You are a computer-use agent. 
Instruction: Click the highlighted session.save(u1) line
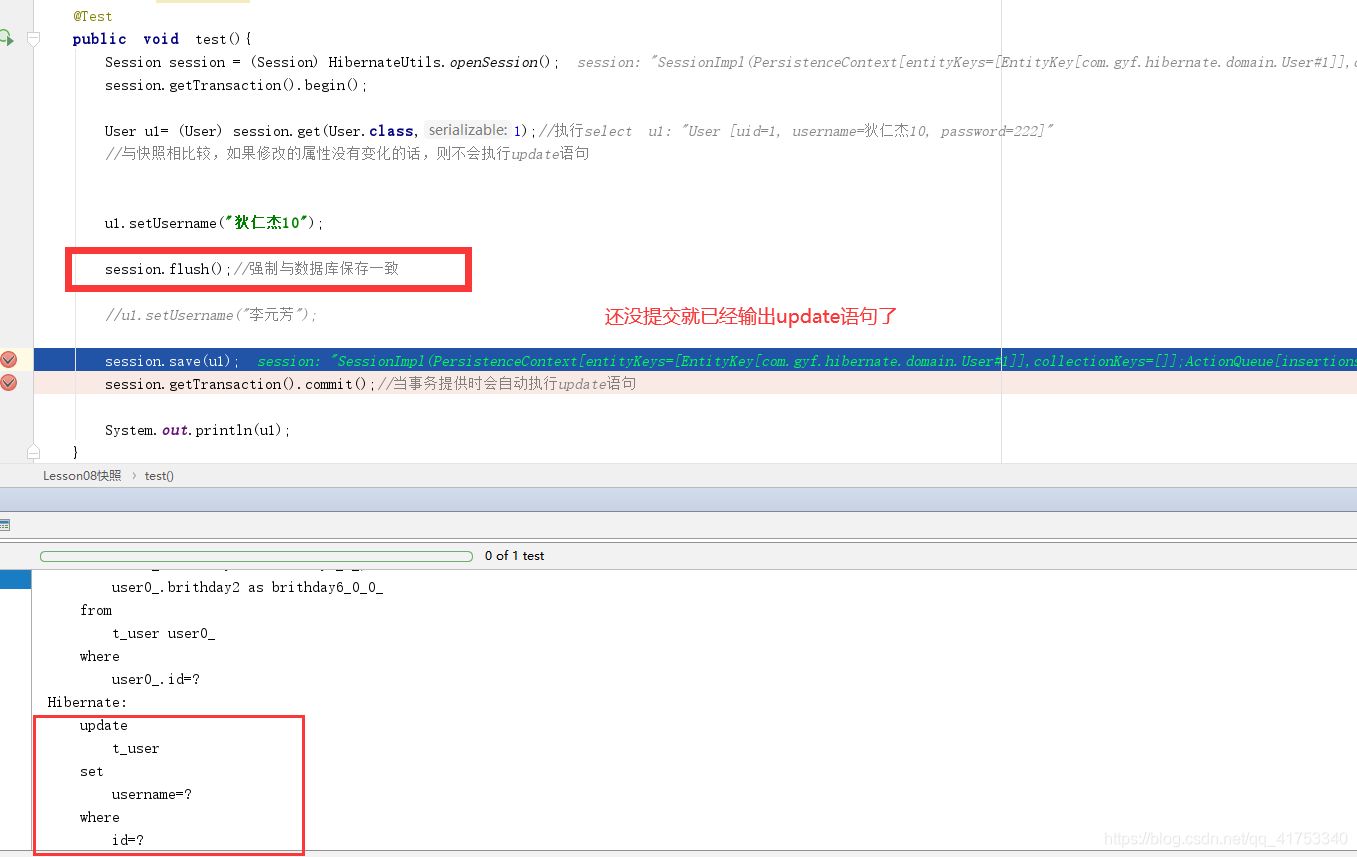172,361
